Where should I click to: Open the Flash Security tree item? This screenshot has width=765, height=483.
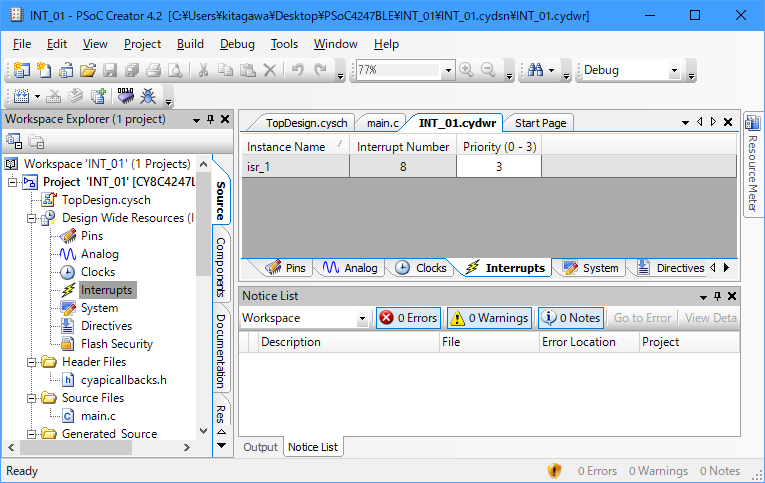pyautogui.click(x=116, y=344)
